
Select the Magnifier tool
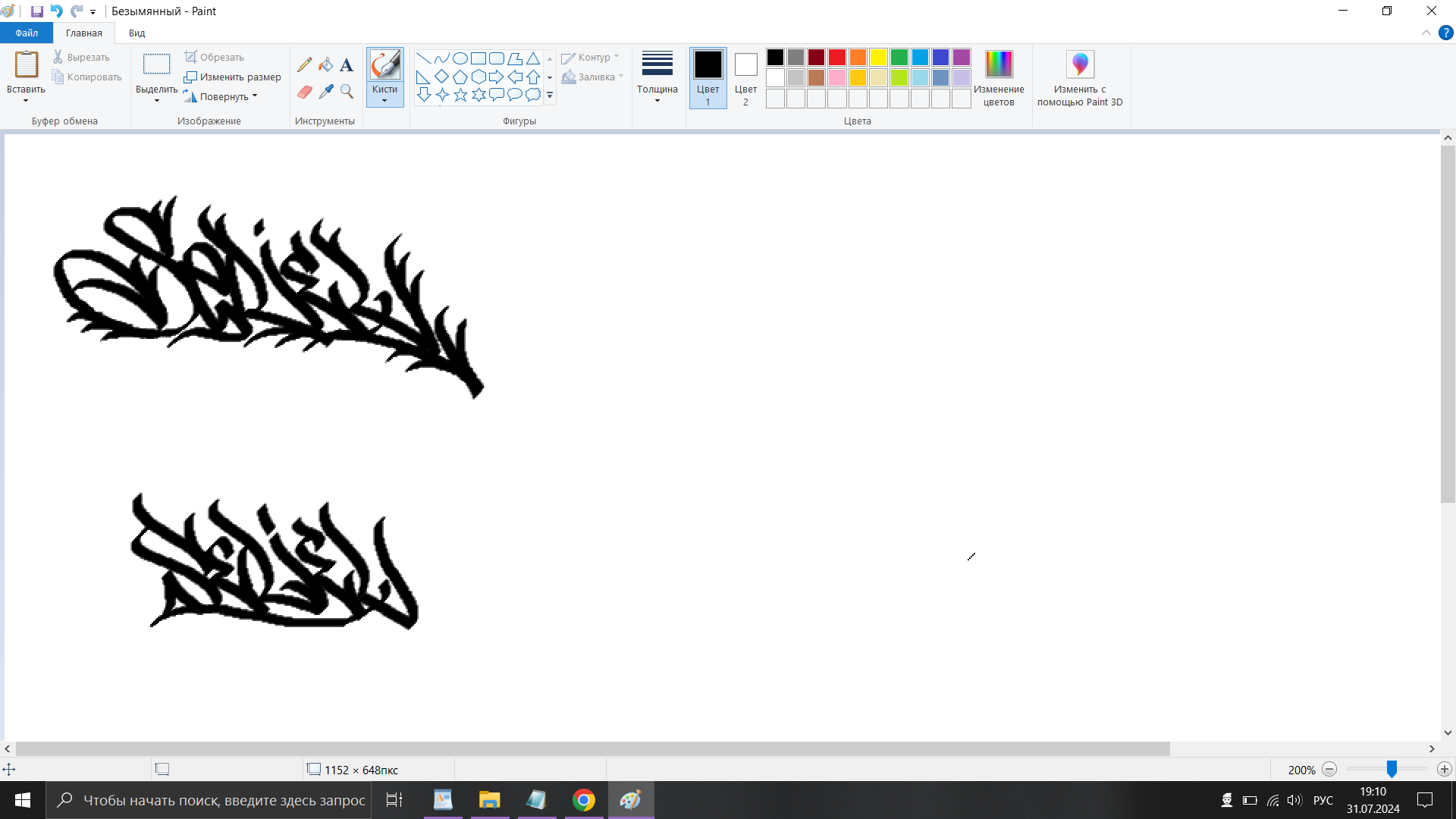pyautogui.click(x=347, y=92)
